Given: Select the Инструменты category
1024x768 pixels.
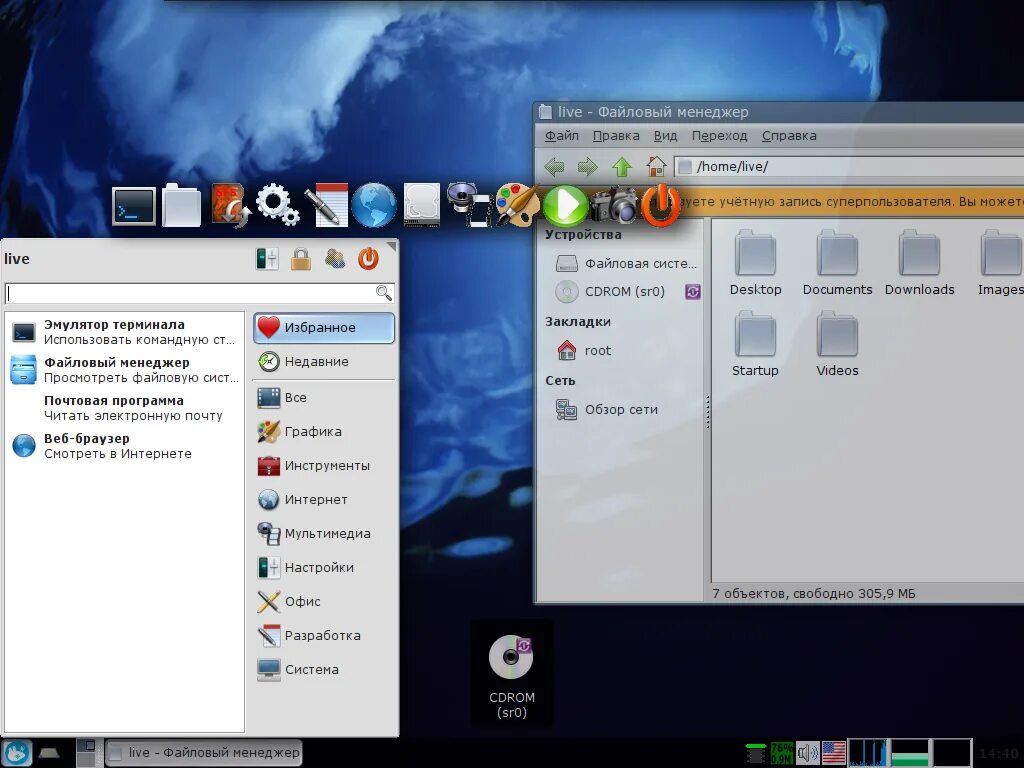Looking at the screenshot, I should tap(324, 466).
